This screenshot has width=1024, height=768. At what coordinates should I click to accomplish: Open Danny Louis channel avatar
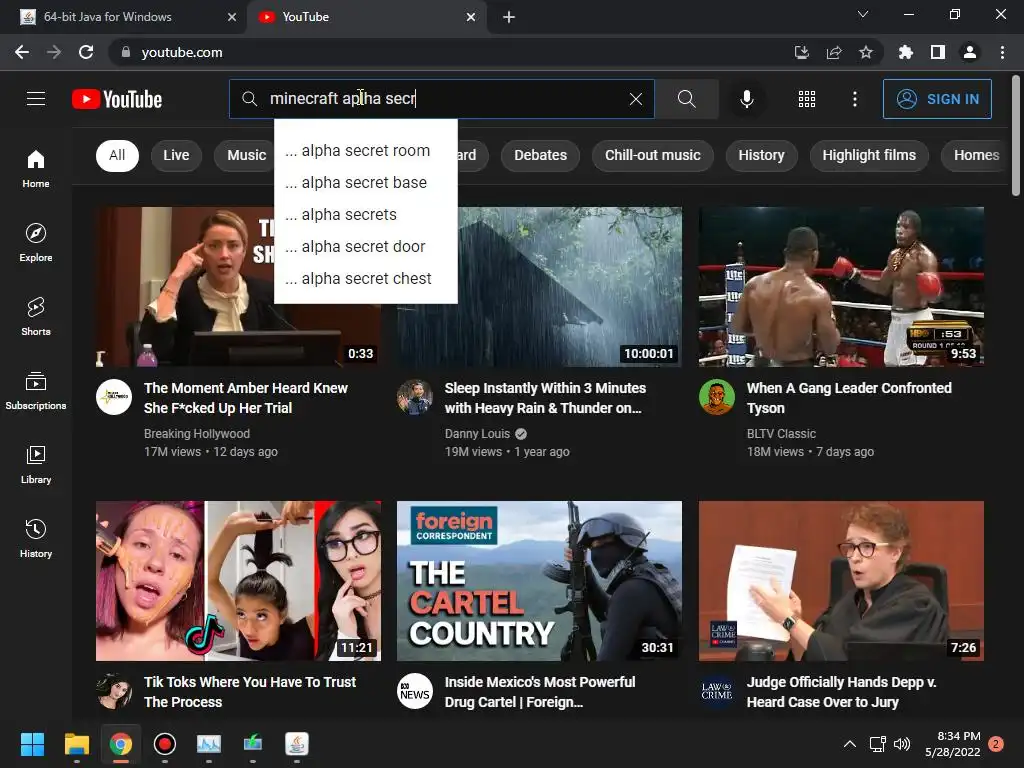(415, 397)
